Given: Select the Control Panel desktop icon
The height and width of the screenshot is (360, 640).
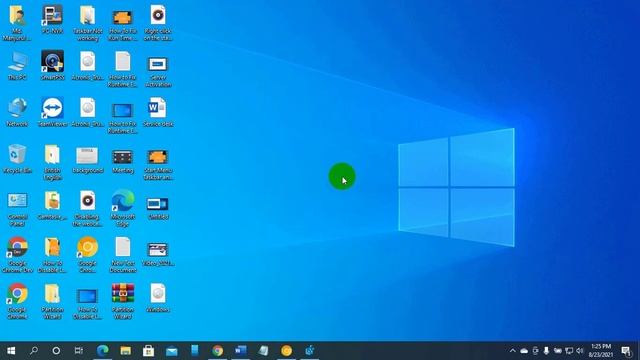Looking at the screenshot, I should (x=17, y=209).
